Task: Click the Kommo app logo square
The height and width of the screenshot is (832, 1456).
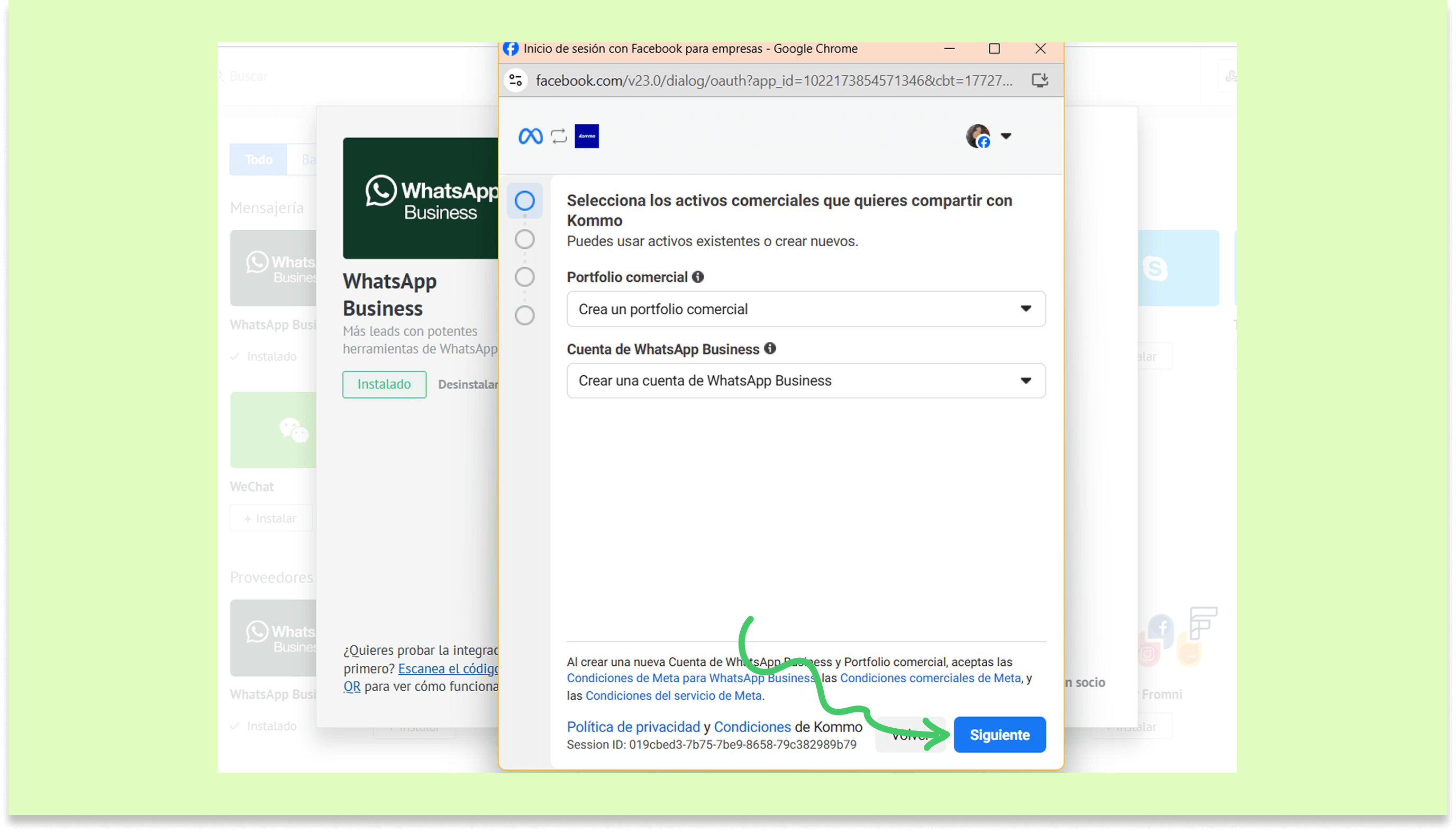Action: 587,136
